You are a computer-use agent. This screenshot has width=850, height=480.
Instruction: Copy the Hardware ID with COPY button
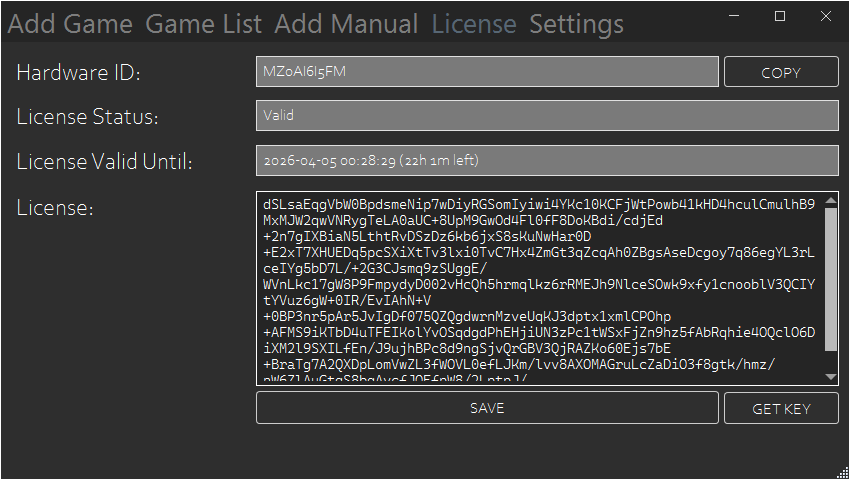781,72
